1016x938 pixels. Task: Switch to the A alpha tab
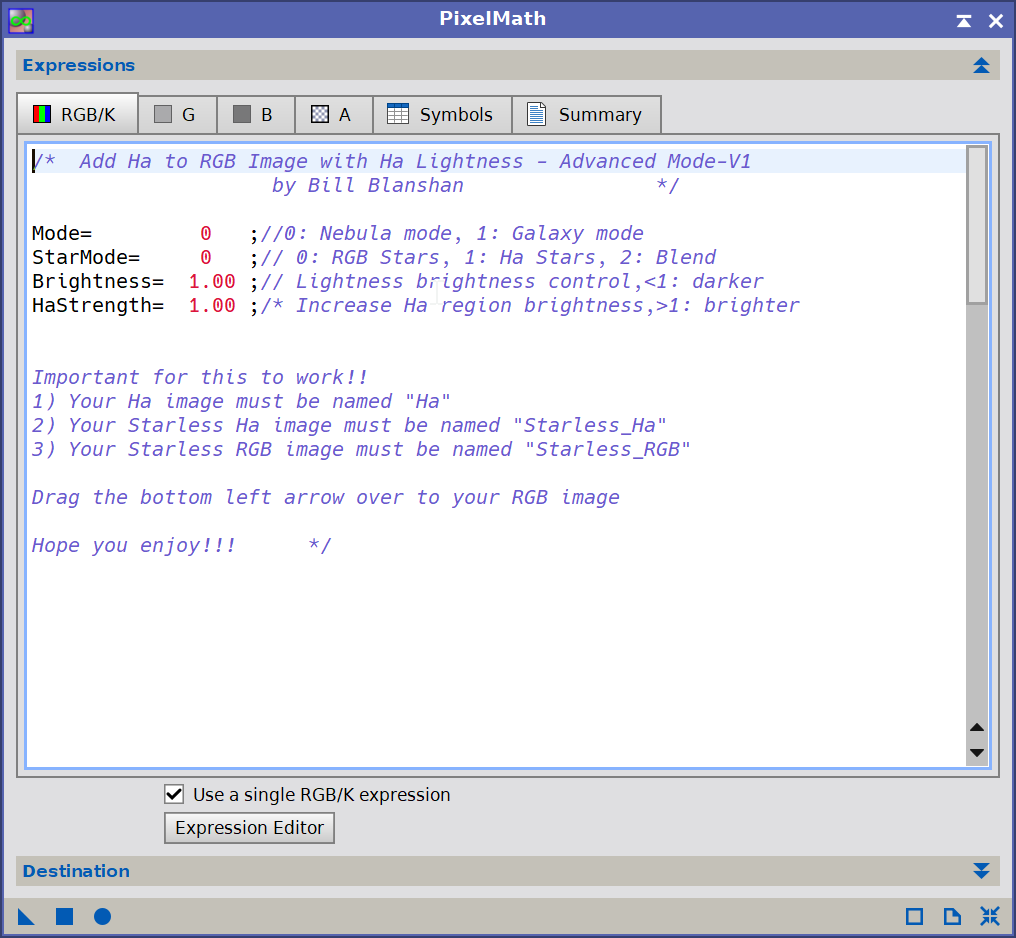pyautogui.click(x=334, y=115)
